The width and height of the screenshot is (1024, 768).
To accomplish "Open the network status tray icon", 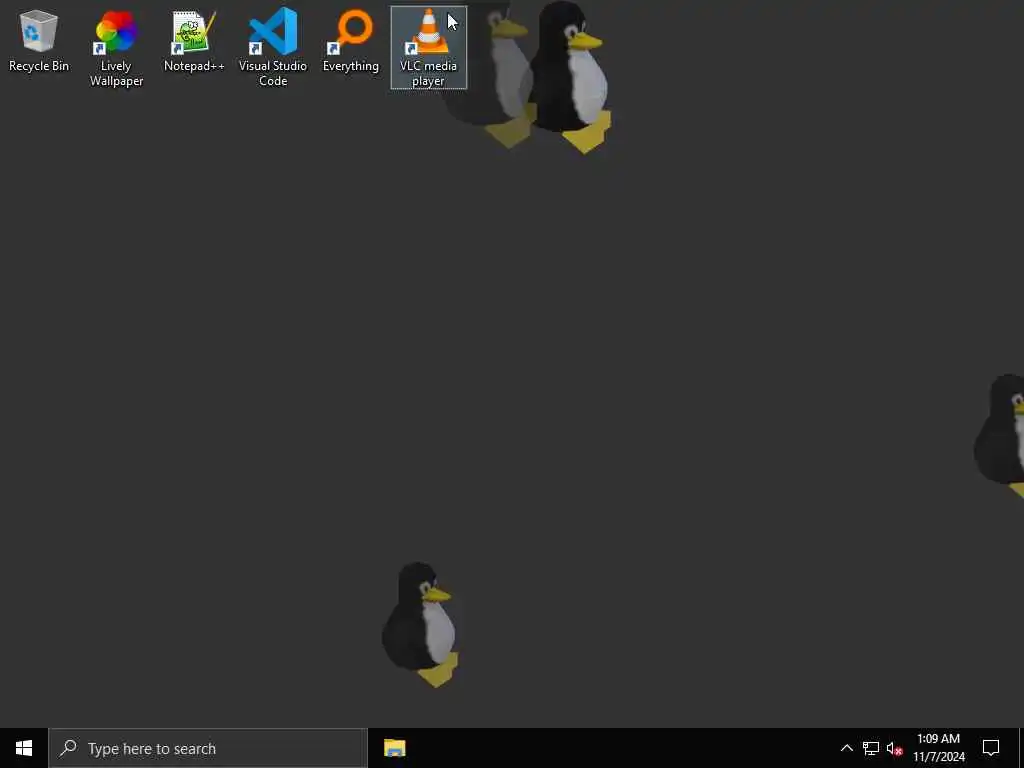I will pyautogui.click(x=871, y=748).
